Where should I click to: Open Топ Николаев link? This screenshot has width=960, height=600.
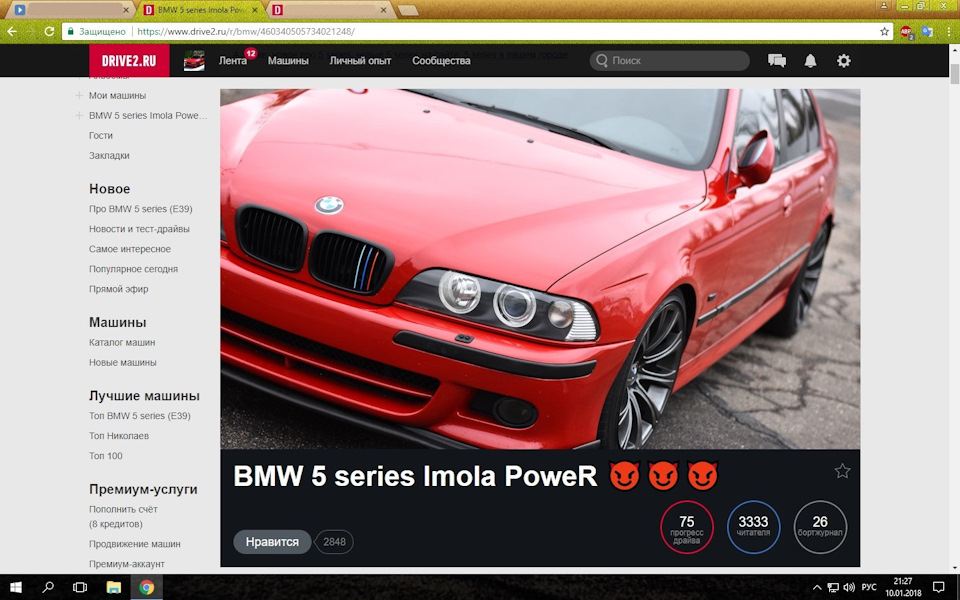click(x=119, y=436)
